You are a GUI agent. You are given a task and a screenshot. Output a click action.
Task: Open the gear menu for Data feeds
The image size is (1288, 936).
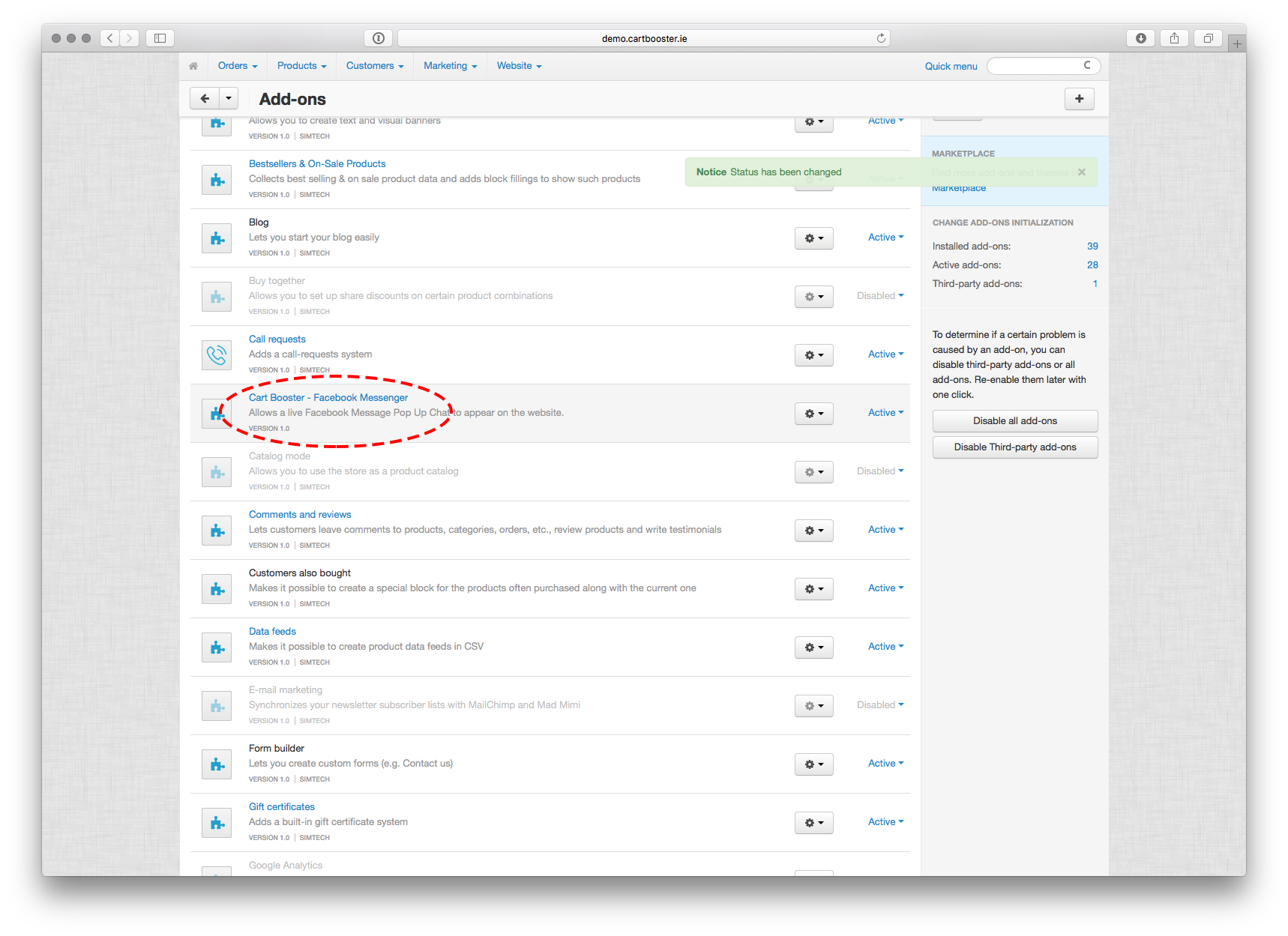[814, 647]
